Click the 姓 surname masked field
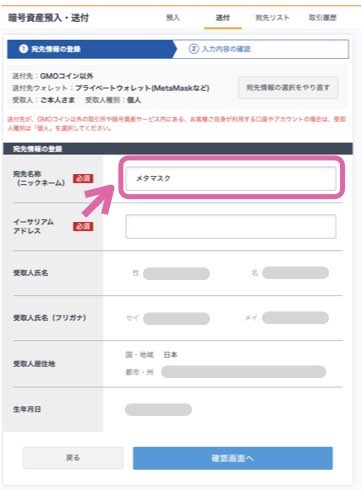The height and width of the screenshot is (490, 361). pos(176,273)
